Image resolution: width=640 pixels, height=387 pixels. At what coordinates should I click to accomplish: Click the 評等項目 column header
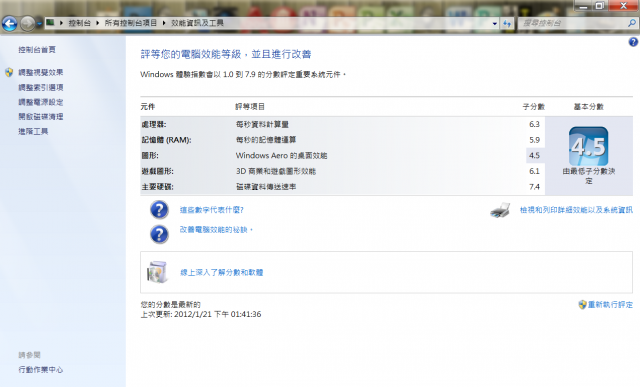point(250,107)
